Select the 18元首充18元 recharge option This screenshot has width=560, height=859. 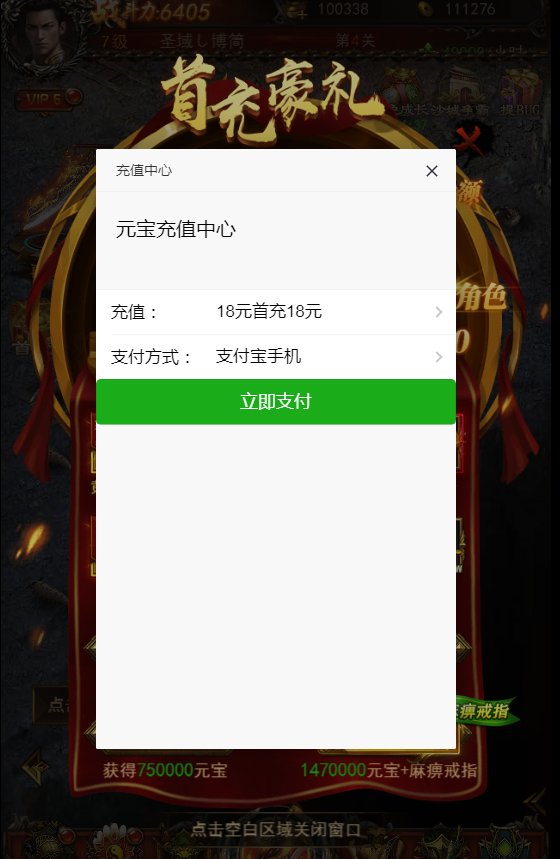pyautogui.click(x=269, y=311)
